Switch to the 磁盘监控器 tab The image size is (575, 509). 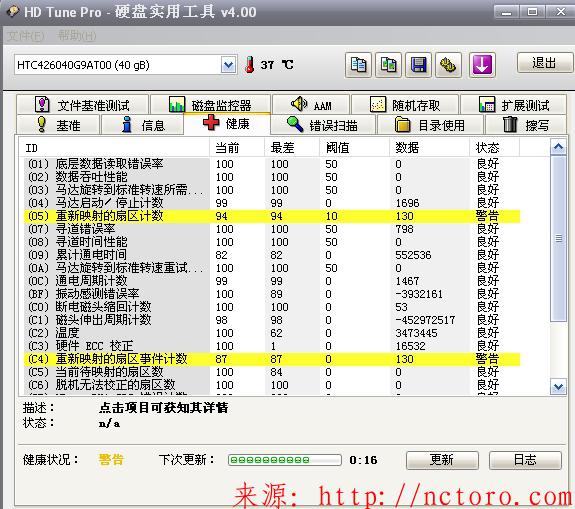pyautogui.click(x=210, y=105)
